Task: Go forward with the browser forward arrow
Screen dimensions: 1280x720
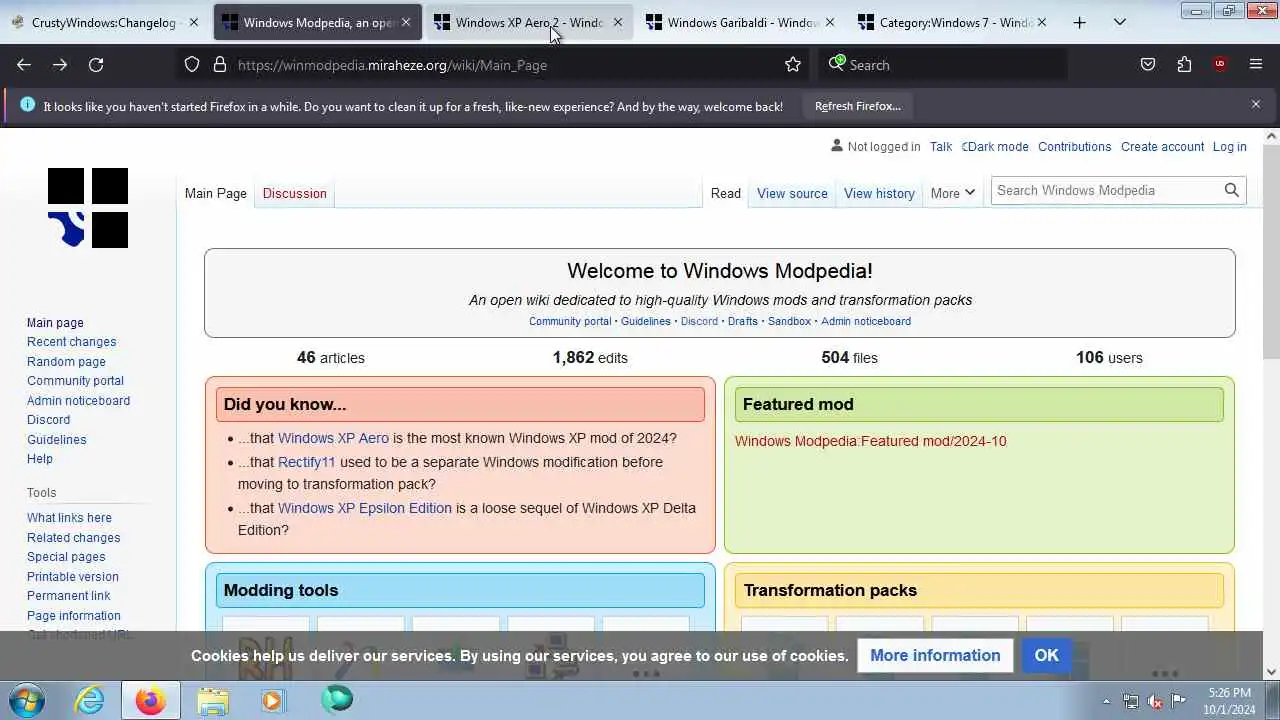Action: click(x=60, y=64)
